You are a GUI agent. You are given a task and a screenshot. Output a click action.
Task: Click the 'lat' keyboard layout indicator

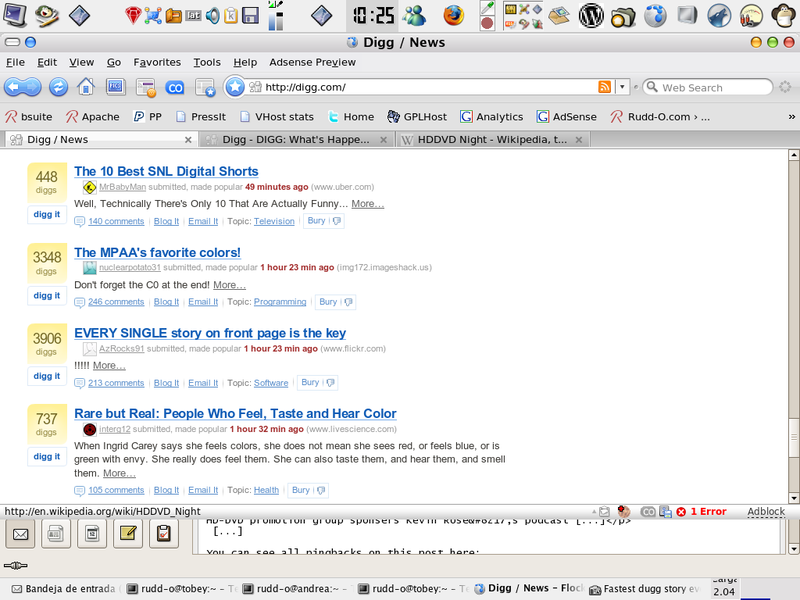(x=193, y=16)
